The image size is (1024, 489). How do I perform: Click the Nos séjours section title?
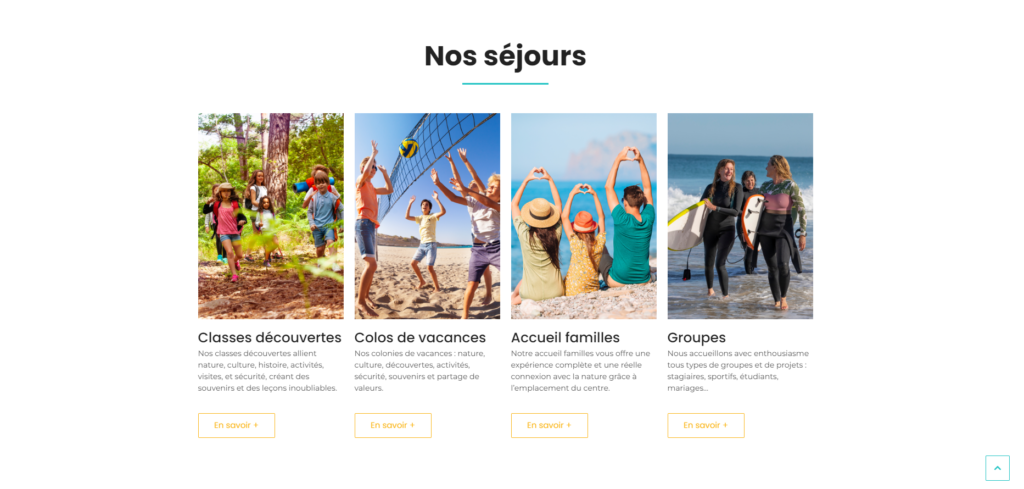pyautogui.click(x=505, y=56)
